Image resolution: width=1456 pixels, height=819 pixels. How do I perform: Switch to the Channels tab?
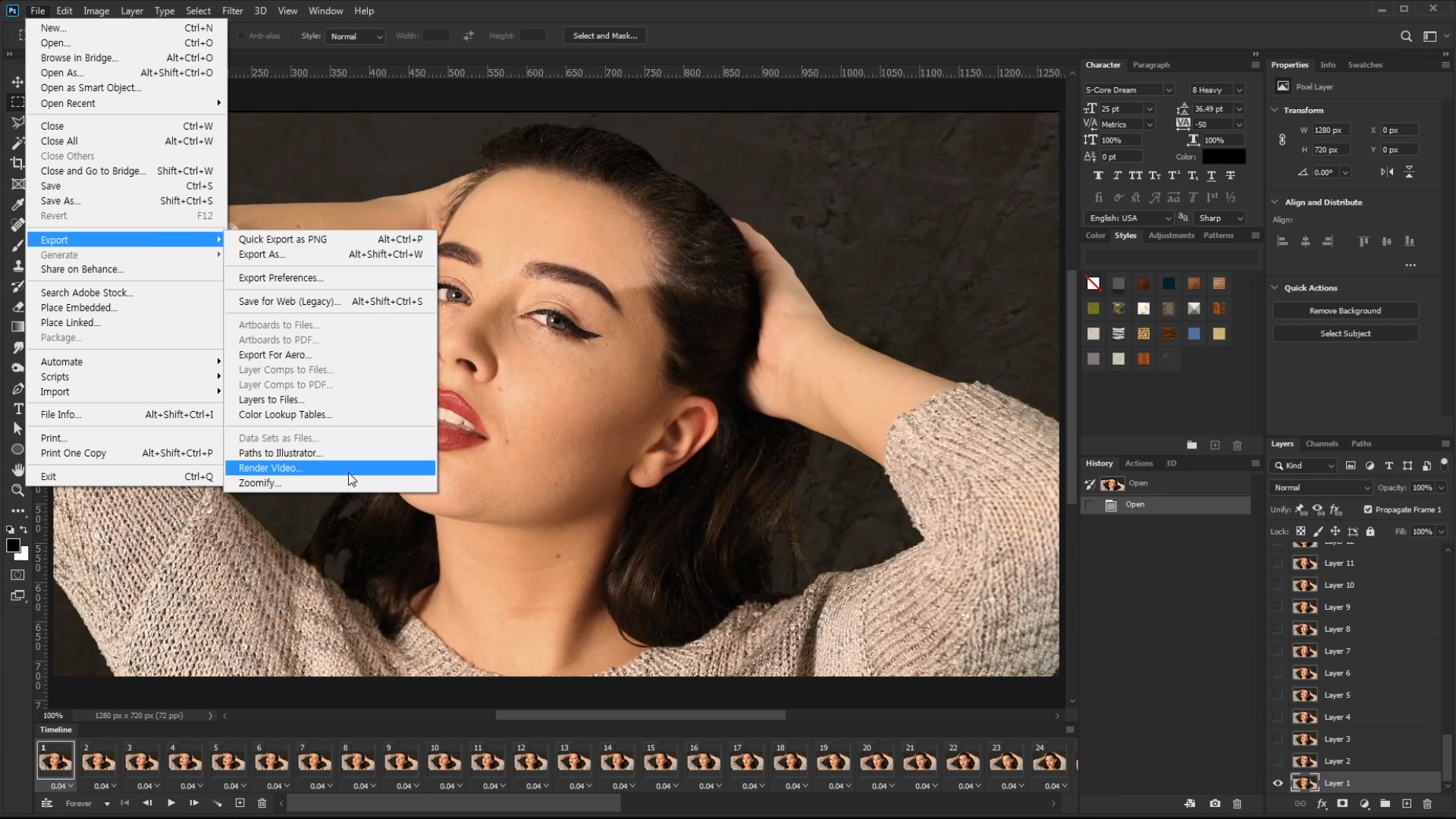[1322, 444]
